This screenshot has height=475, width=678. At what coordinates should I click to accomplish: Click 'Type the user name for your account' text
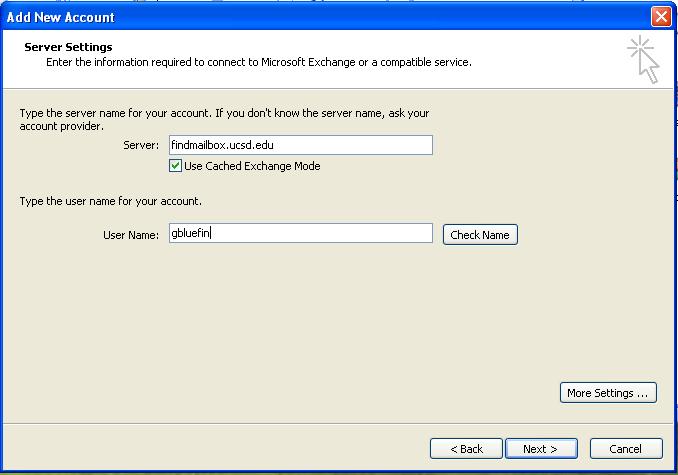111,201
